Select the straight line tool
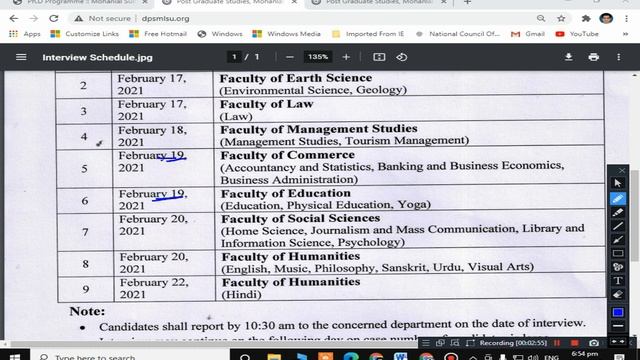Viewport: 640px width, 360px height. click(618, 226)
